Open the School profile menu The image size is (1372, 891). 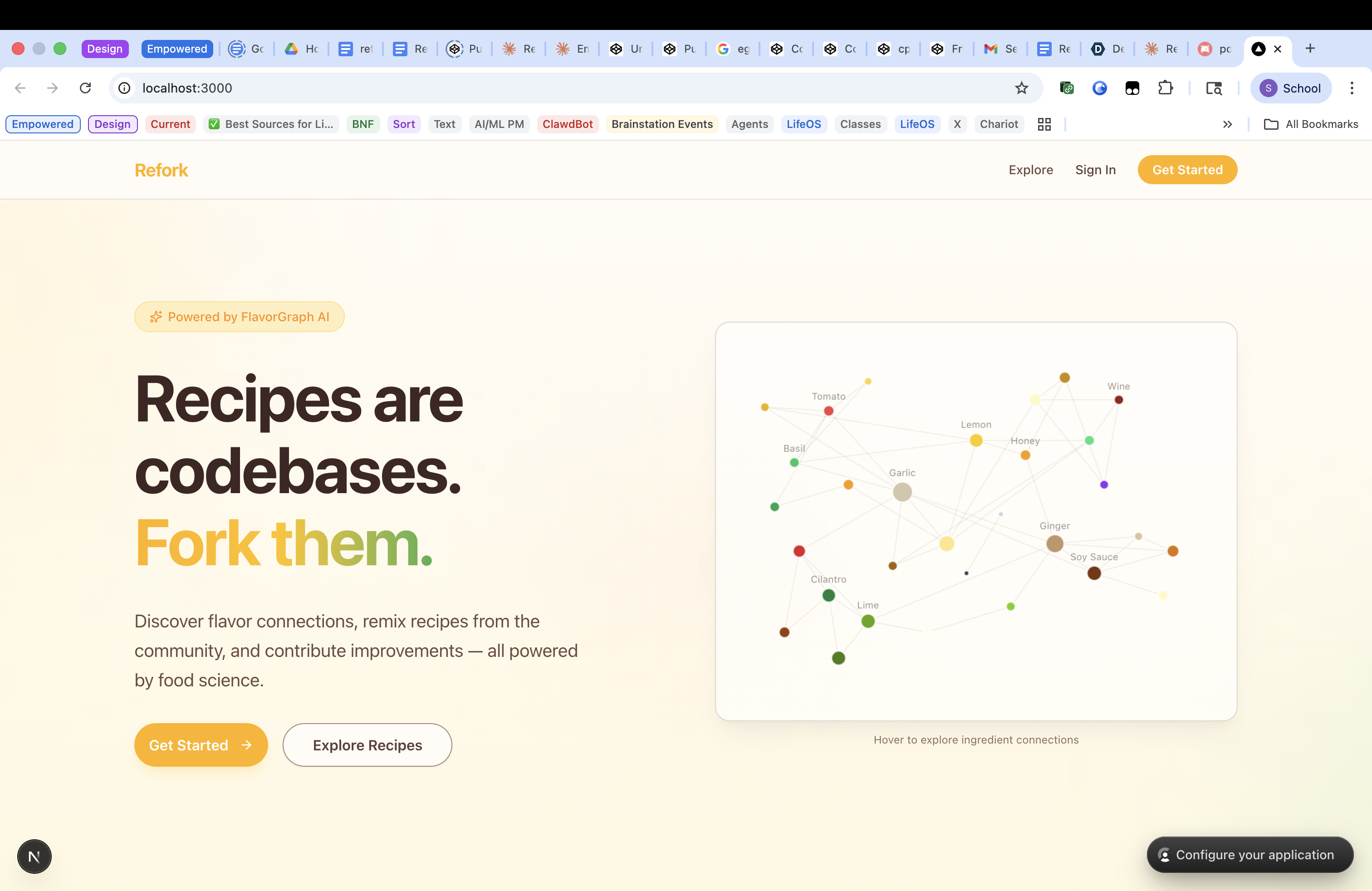pos(1290,88)
